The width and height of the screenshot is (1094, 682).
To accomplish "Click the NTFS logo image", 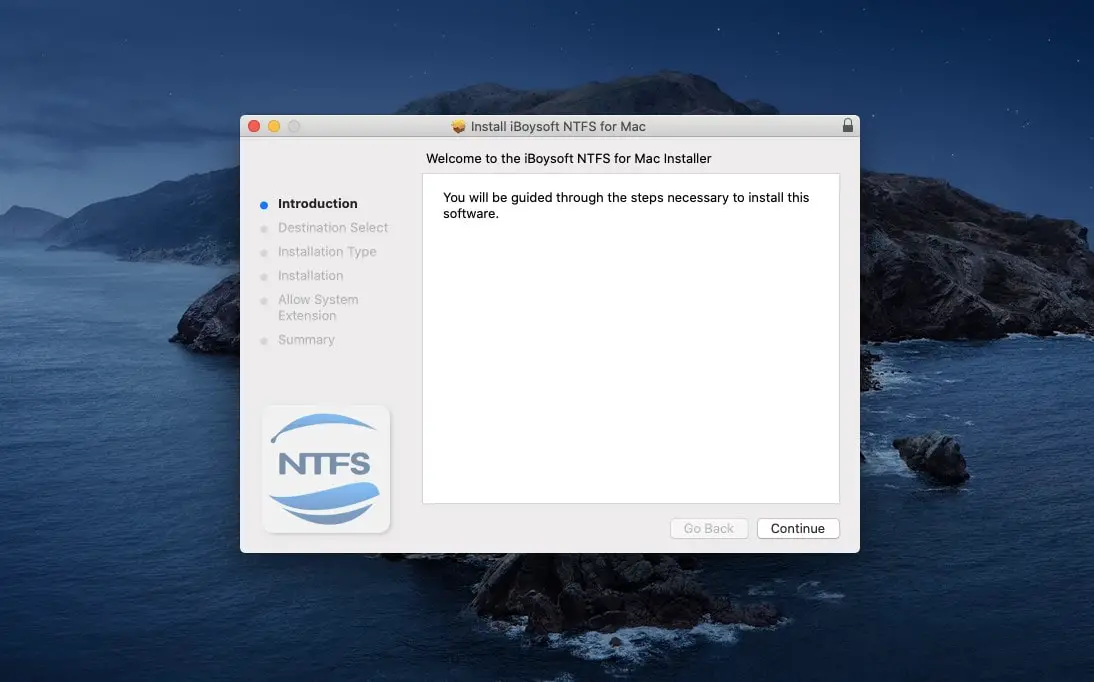I will click(326, 469).
